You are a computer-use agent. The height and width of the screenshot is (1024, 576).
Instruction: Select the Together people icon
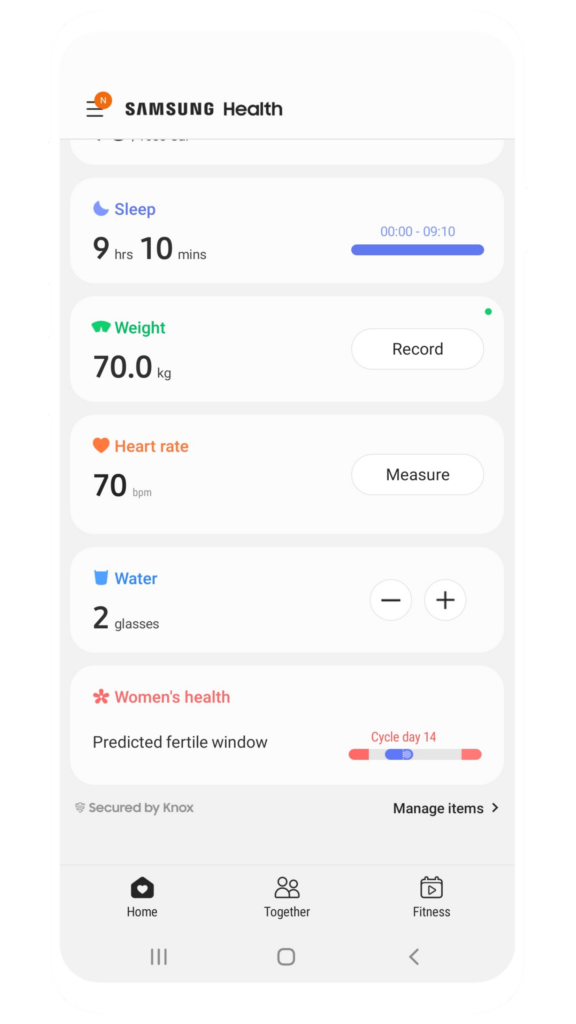pyautogui.click(x=287, y=887)
